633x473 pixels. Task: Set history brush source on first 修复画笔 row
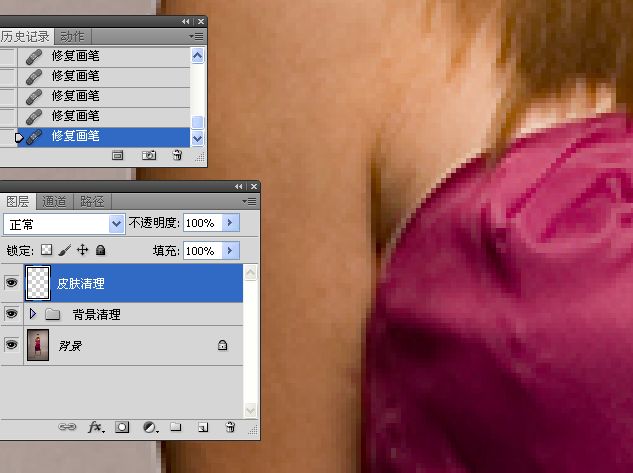click(8, 57)
